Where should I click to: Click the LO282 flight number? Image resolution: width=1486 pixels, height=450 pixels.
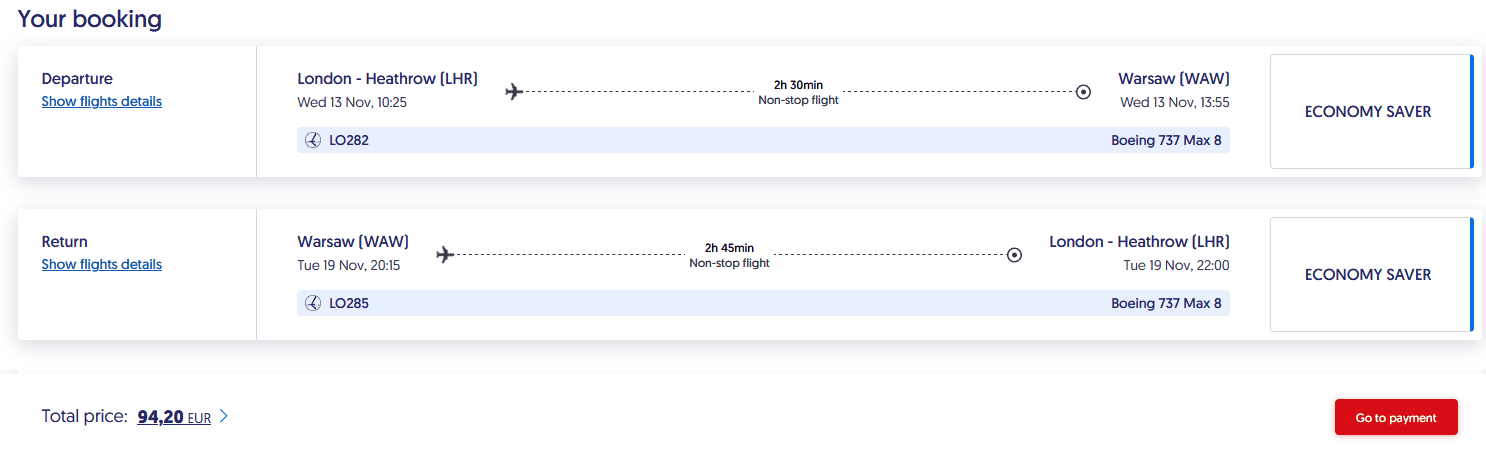coord(349,140)
